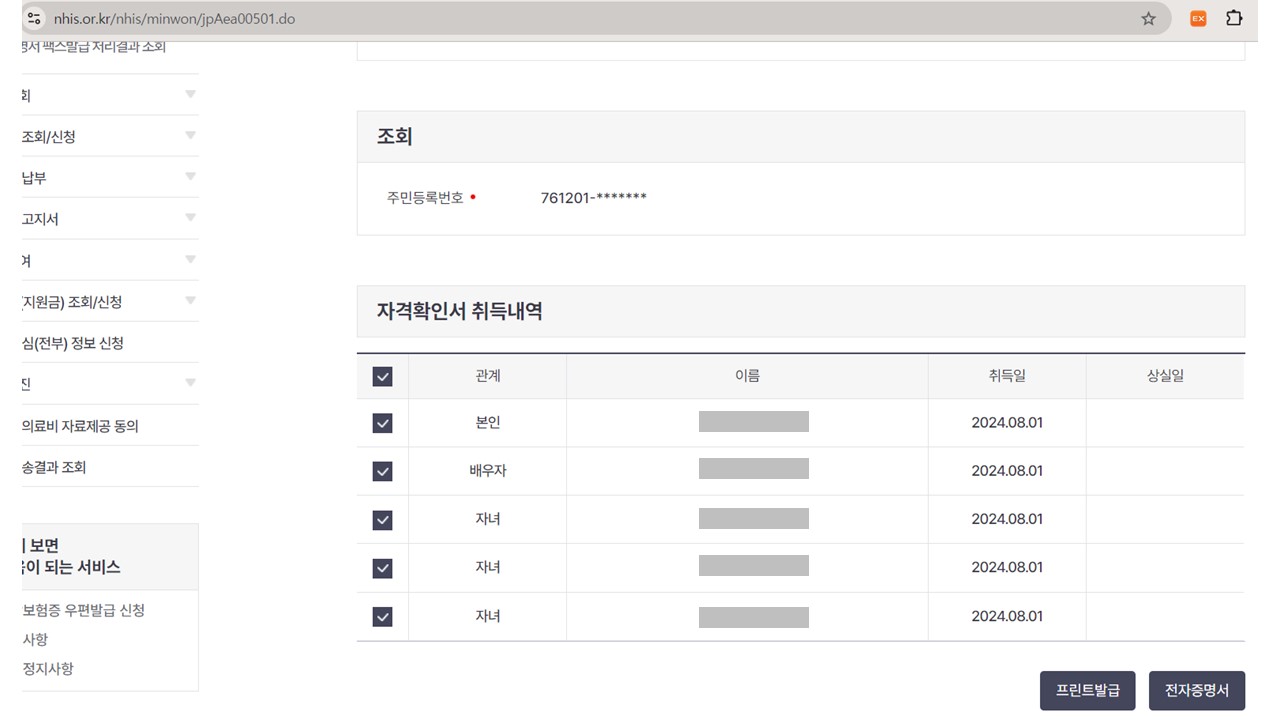Click the 취득일 column header
The height and width of the screenshot is (720, 1280).
pyautogui.click(x=1007, y=376)
